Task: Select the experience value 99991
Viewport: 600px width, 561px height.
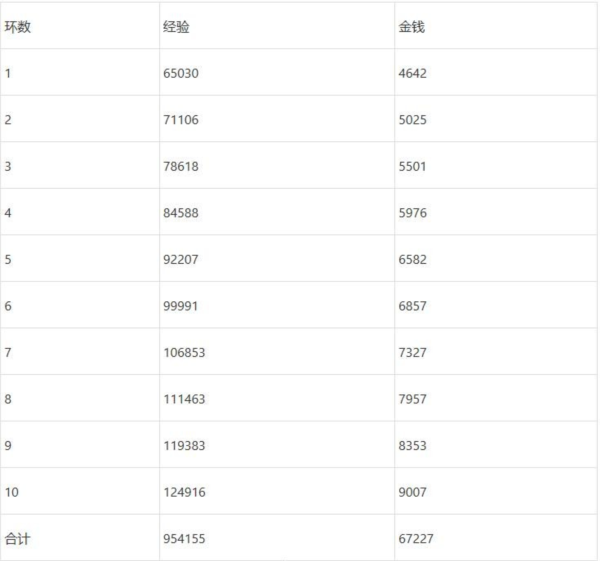Action: 180,306
